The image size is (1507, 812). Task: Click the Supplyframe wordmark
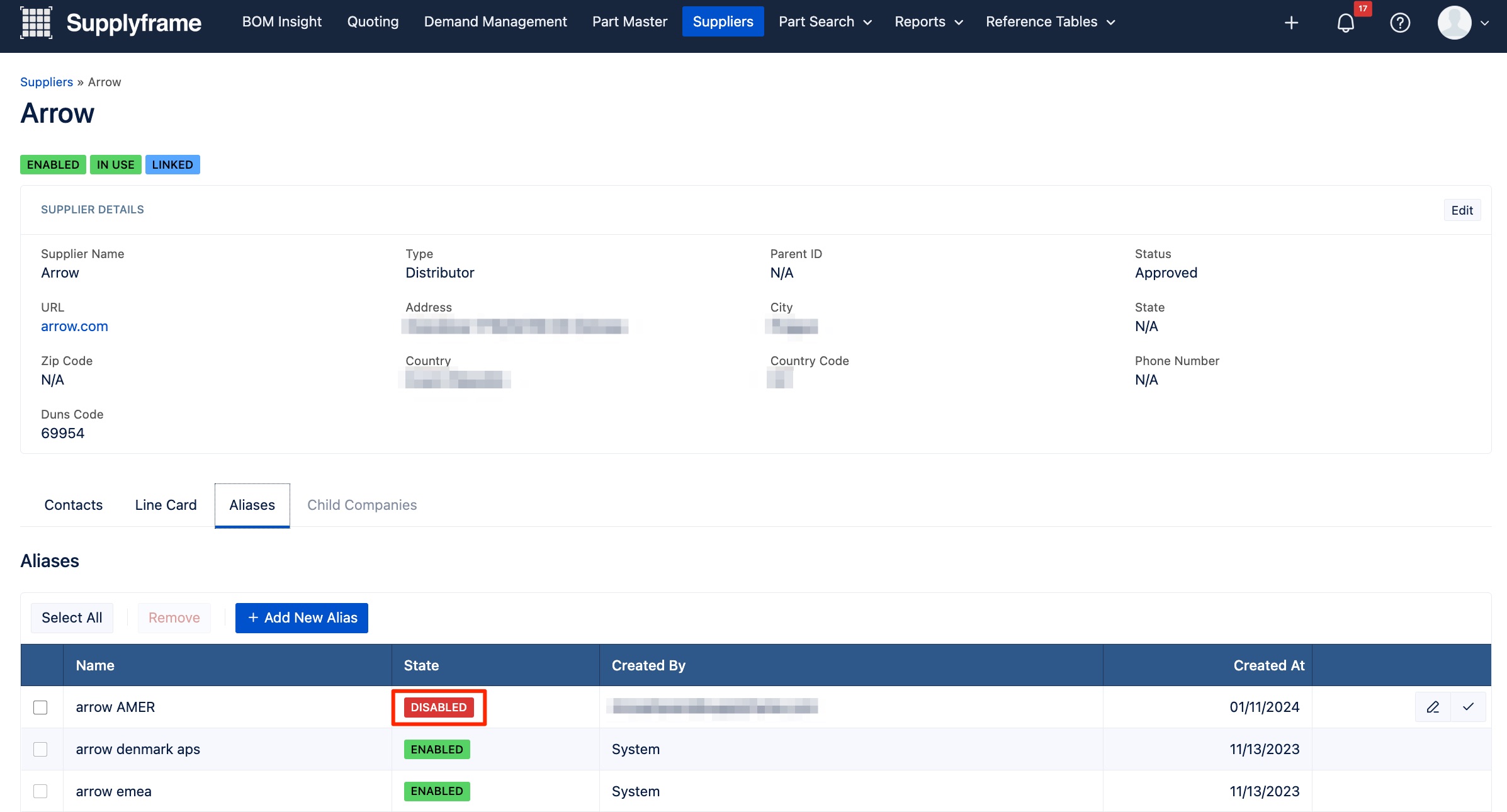pos(133,23)
